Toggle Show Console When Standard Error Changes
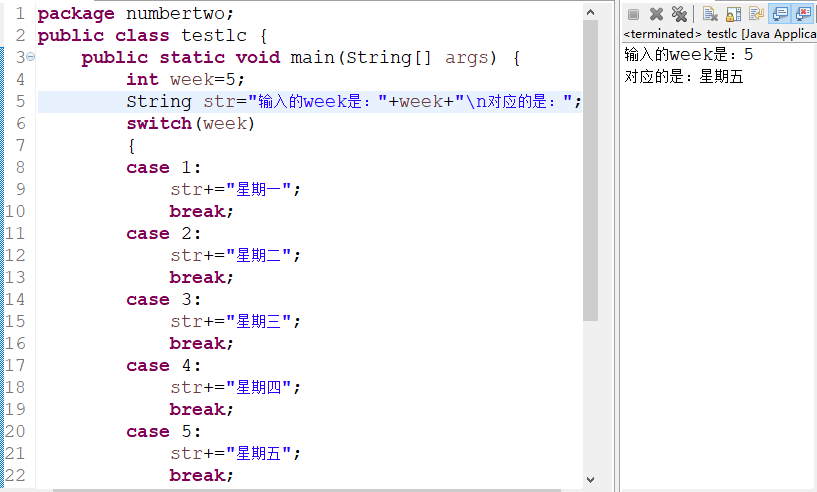The image size is (817, 492). tap(803, 14)
